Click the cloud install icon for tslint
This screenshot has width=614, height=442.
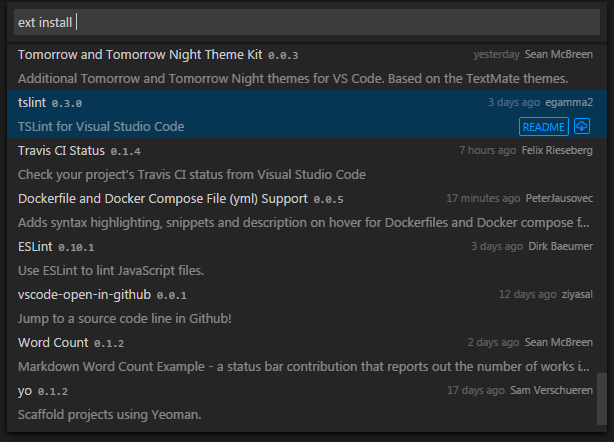pos(583,126)
